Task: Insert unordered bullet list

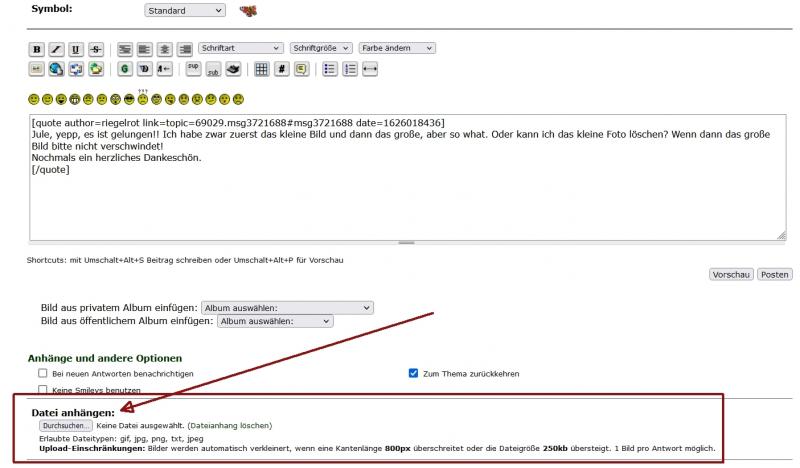Action: [x=329, y=70]
